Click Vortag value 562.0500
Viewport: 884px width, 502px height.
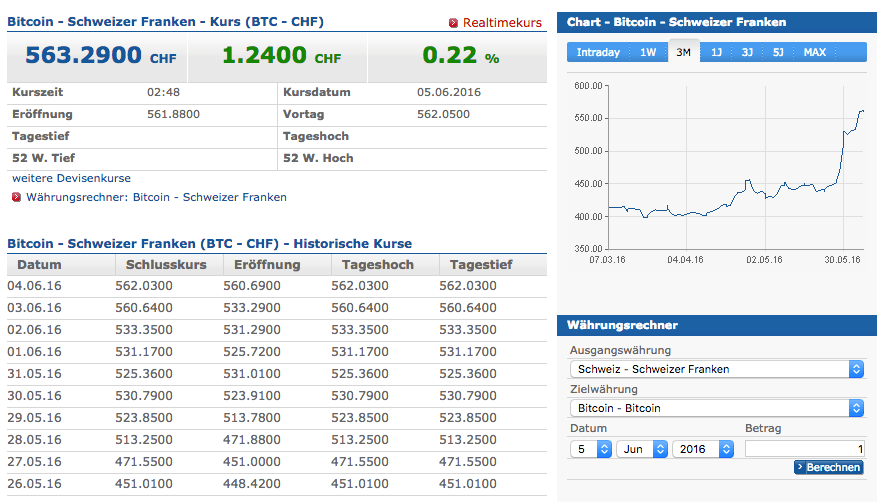tap(443, 115)
